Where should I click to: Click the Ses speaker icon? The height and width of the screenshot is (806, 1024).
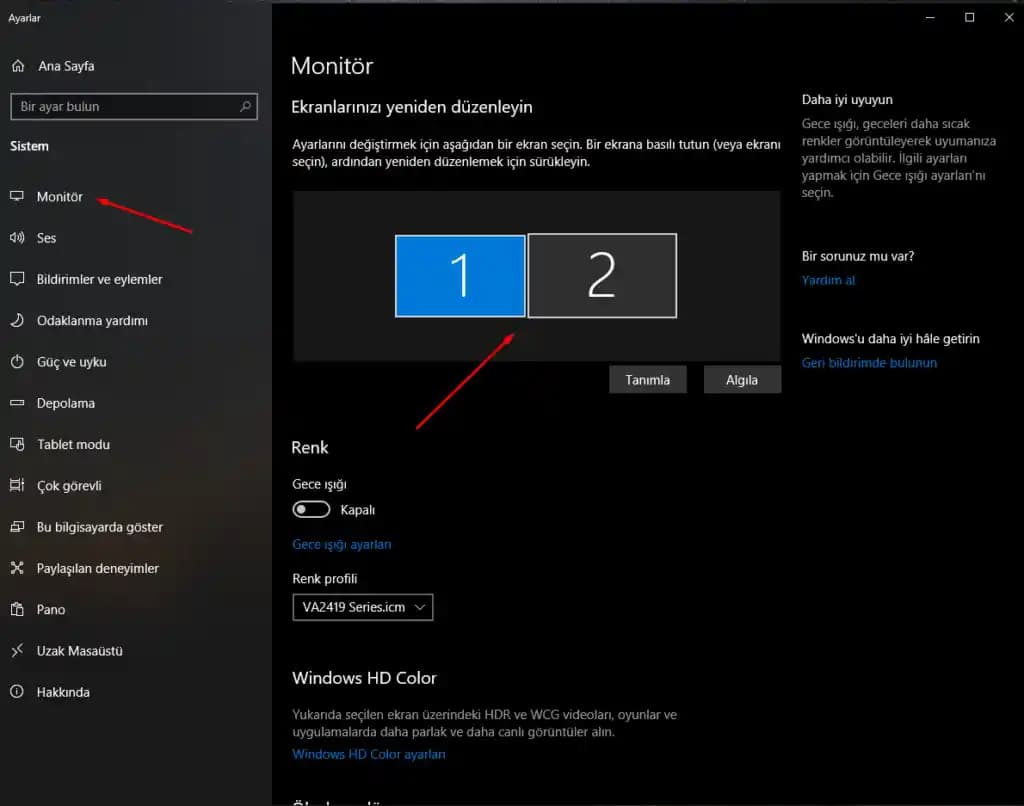tap(17, 238)
